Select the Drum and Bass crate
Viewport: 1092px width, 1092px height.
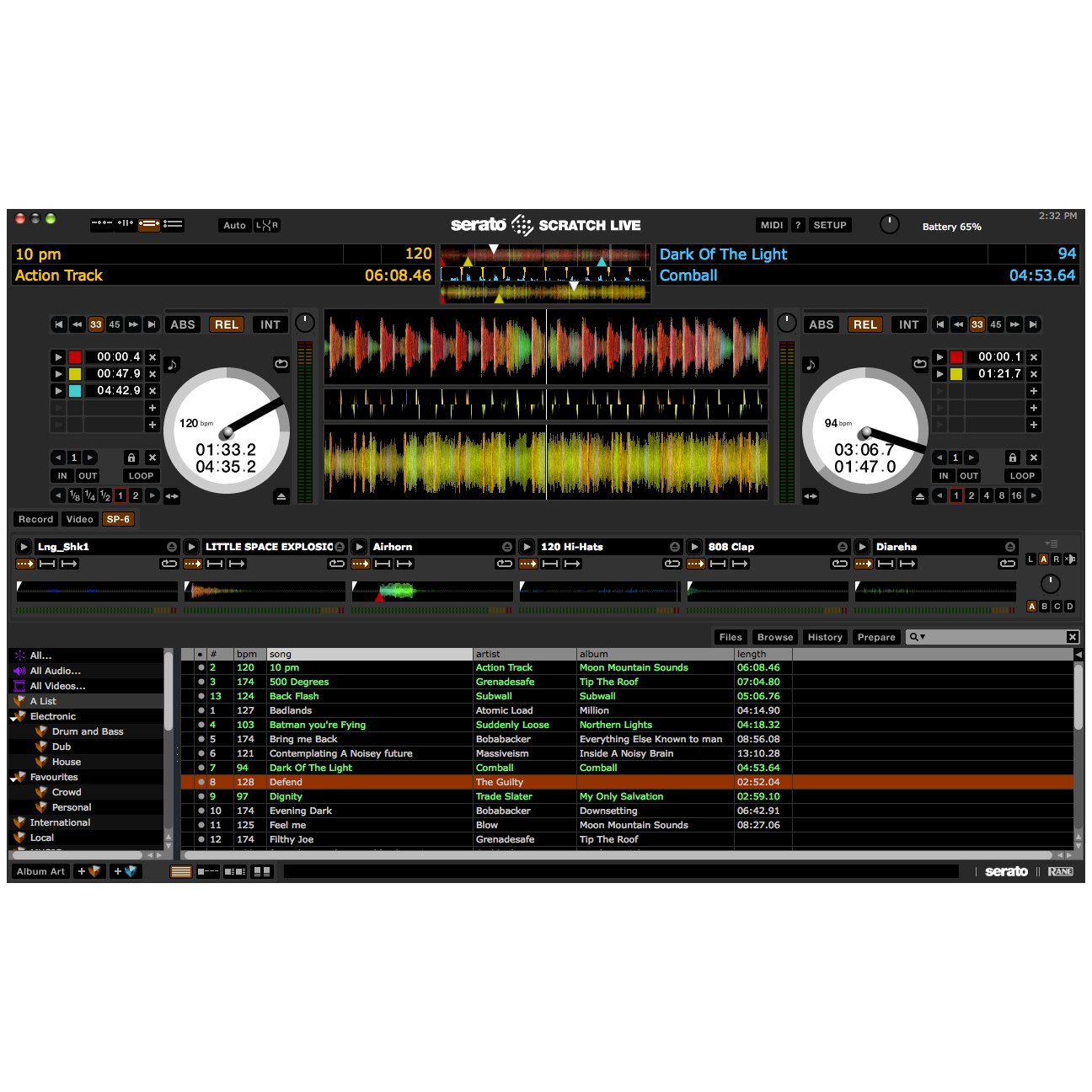click(88, 732)
